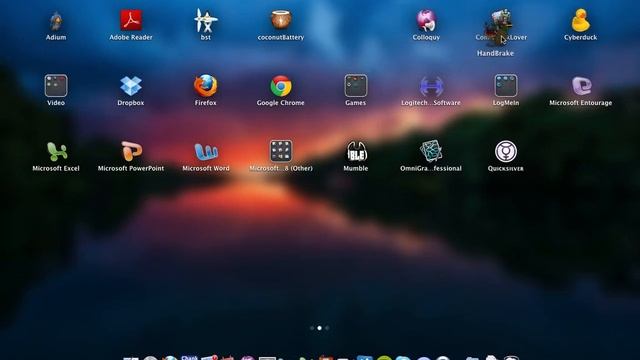Launch Google Chrome
The image size is (640, 360).
(281, 86)
